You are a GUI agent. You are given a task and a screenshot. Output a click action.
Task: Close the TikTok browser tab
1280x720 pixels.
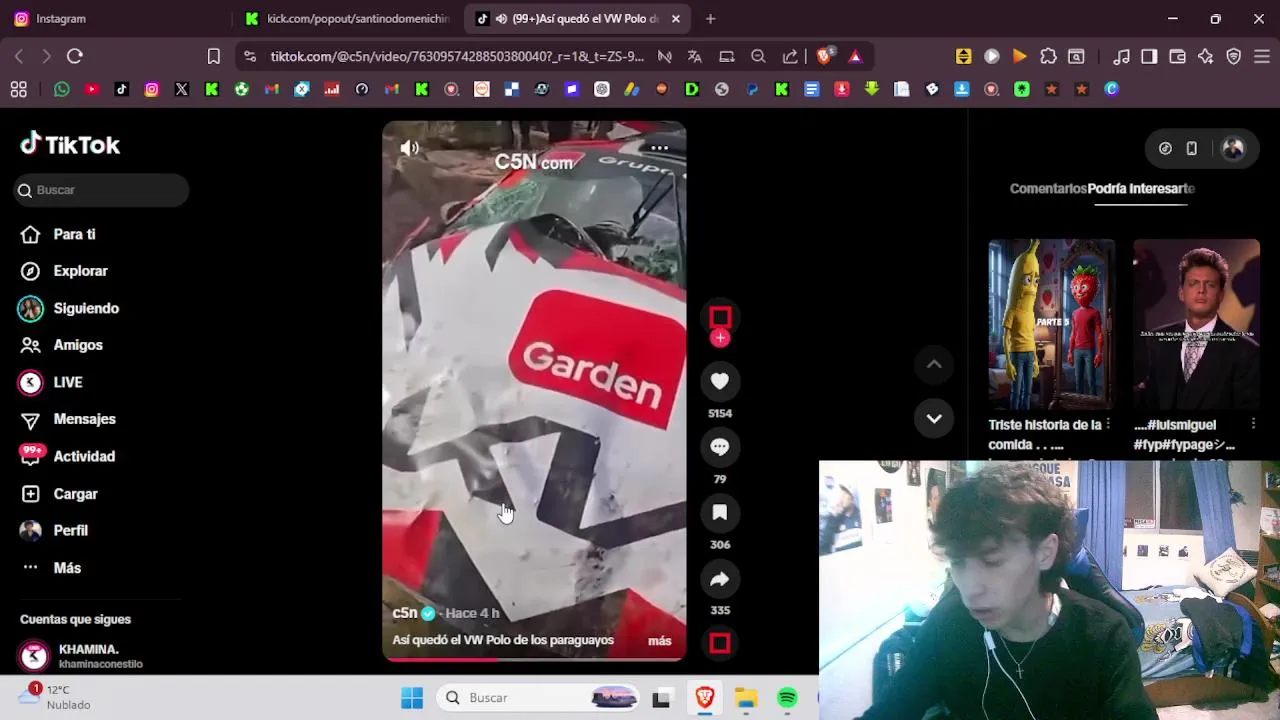click(x=676, y=18)
